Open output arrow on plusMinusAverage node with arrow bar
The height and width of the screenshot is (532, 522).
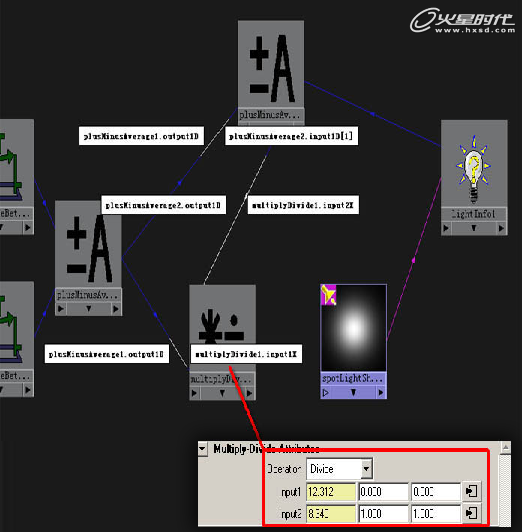(x=116, y=309)
